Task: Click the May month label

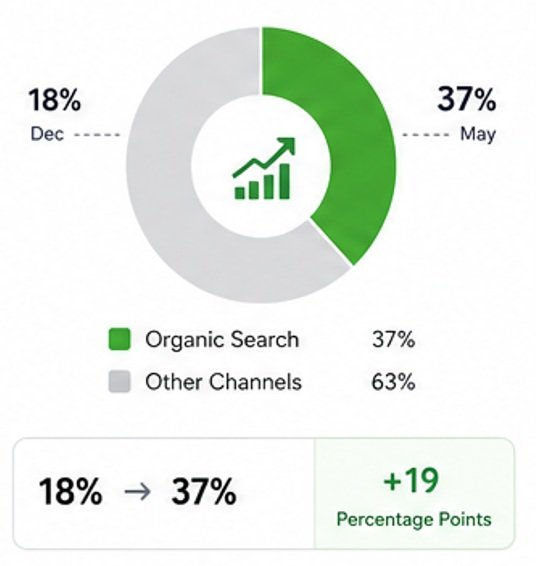Action: click(478, 135)
